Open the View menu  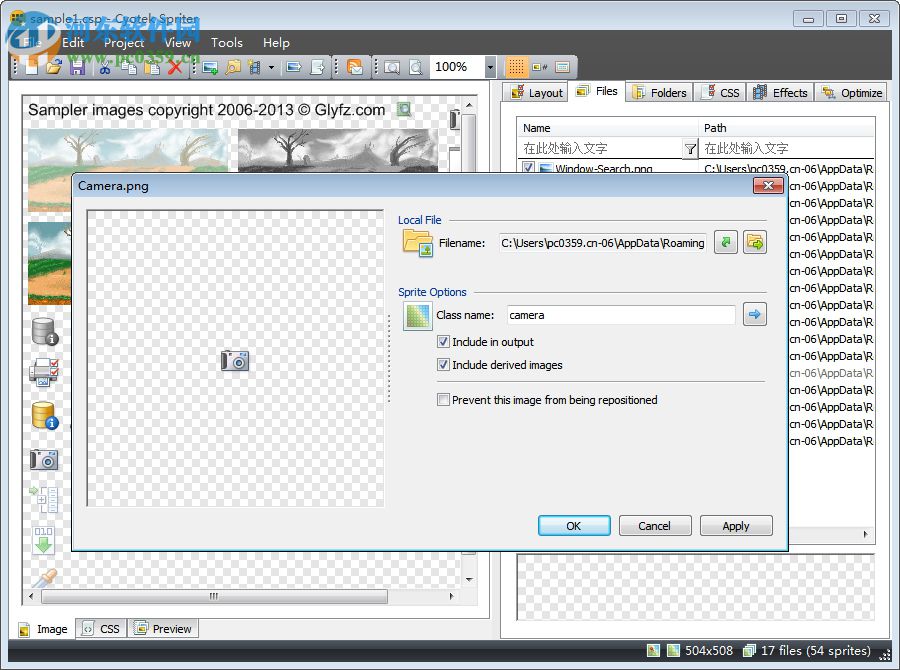click(178, 42)
